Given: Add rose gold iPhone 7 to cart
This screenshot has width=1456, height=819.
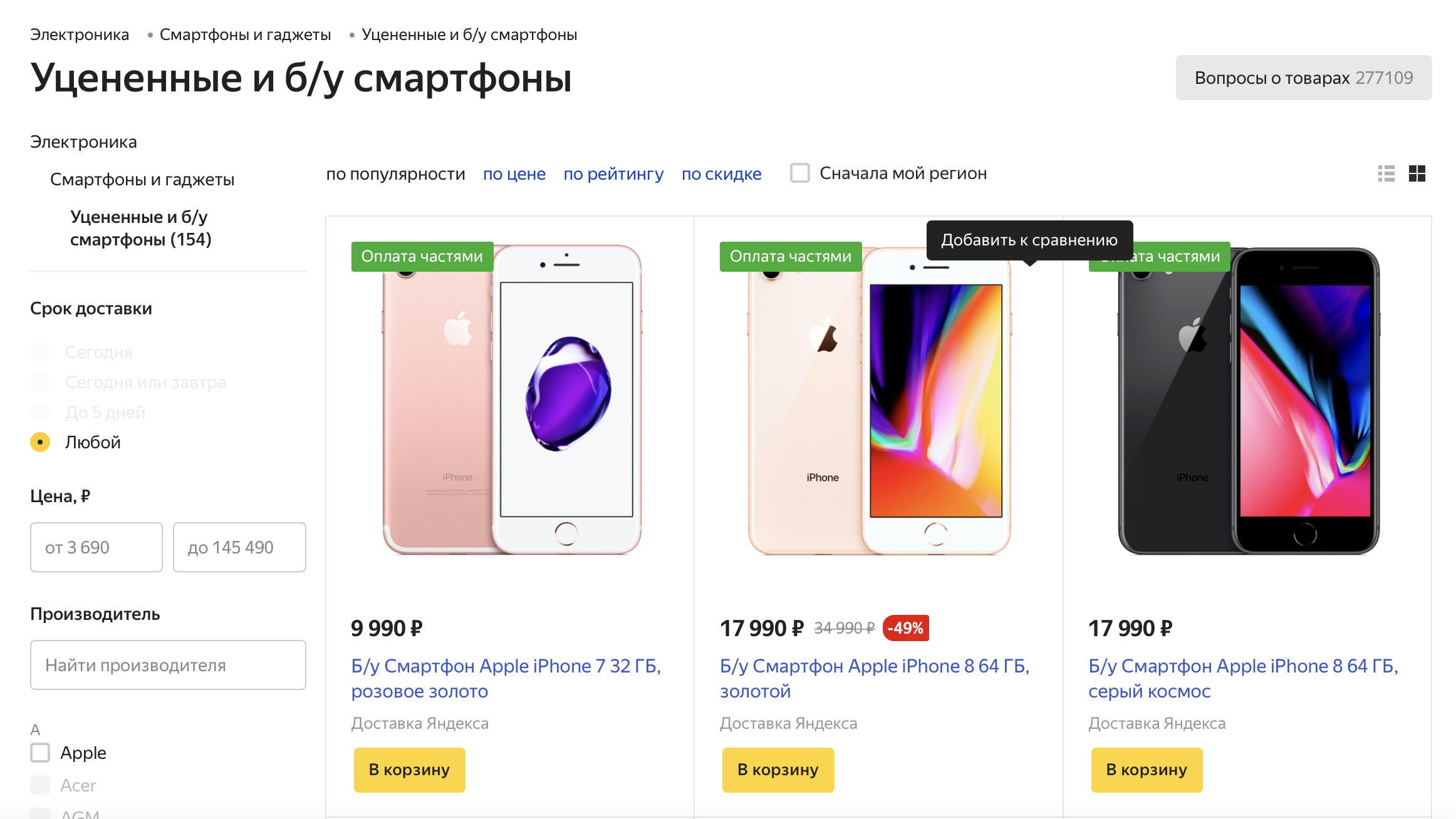Looking at the screenshot, I should pos(410,770).
